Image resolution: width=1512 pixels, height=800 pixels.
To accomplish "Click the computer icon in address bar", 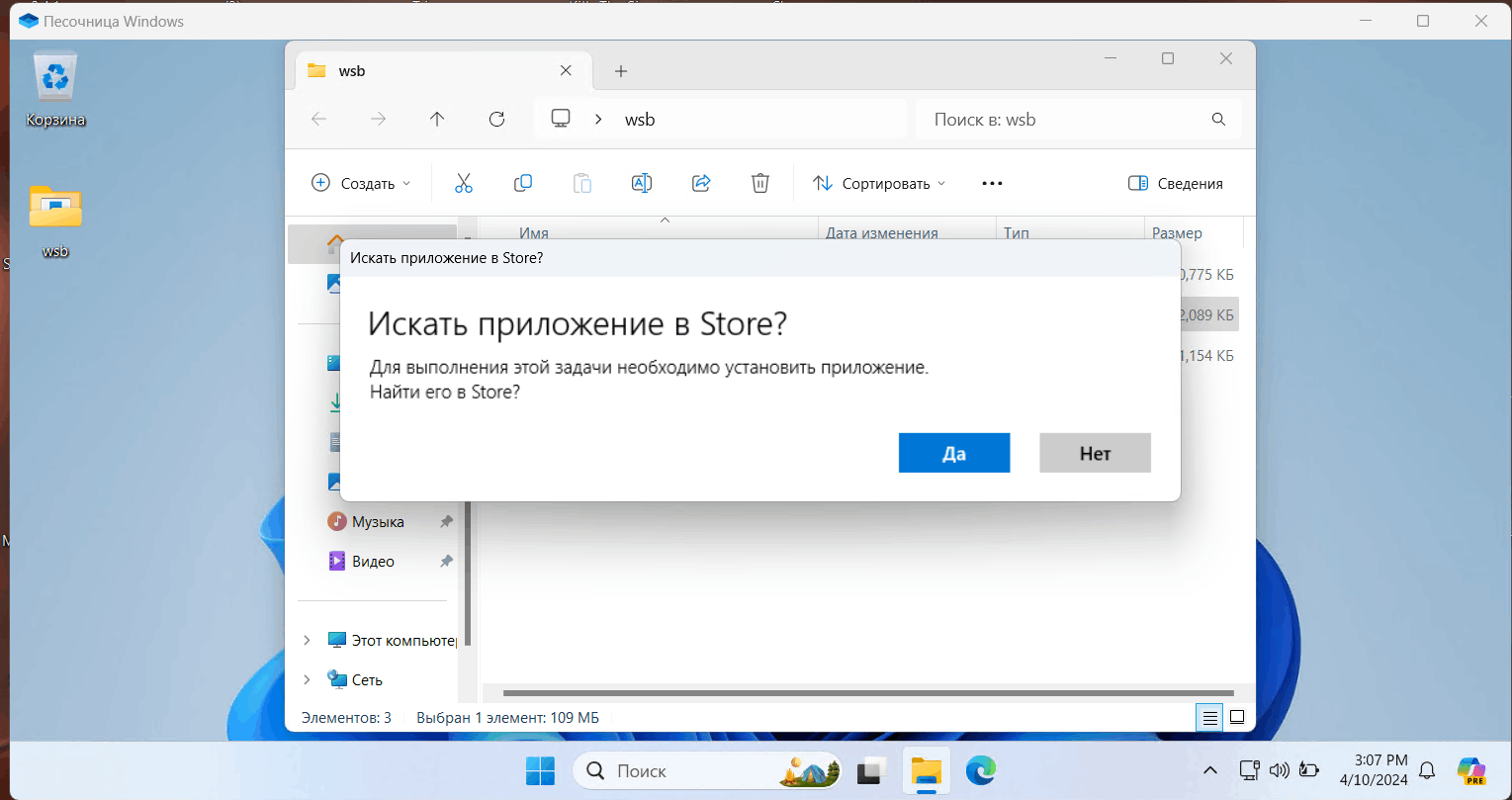I will click(x=561, y=119).
